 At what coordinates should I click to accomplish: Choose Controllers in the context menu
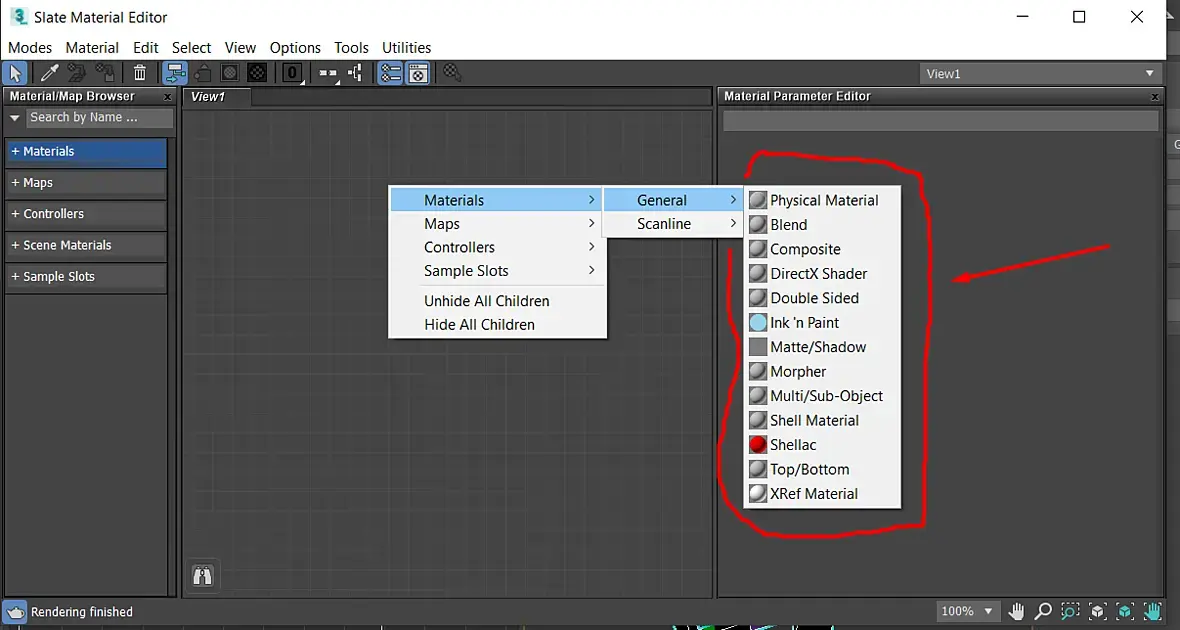(x=496, y=247)
